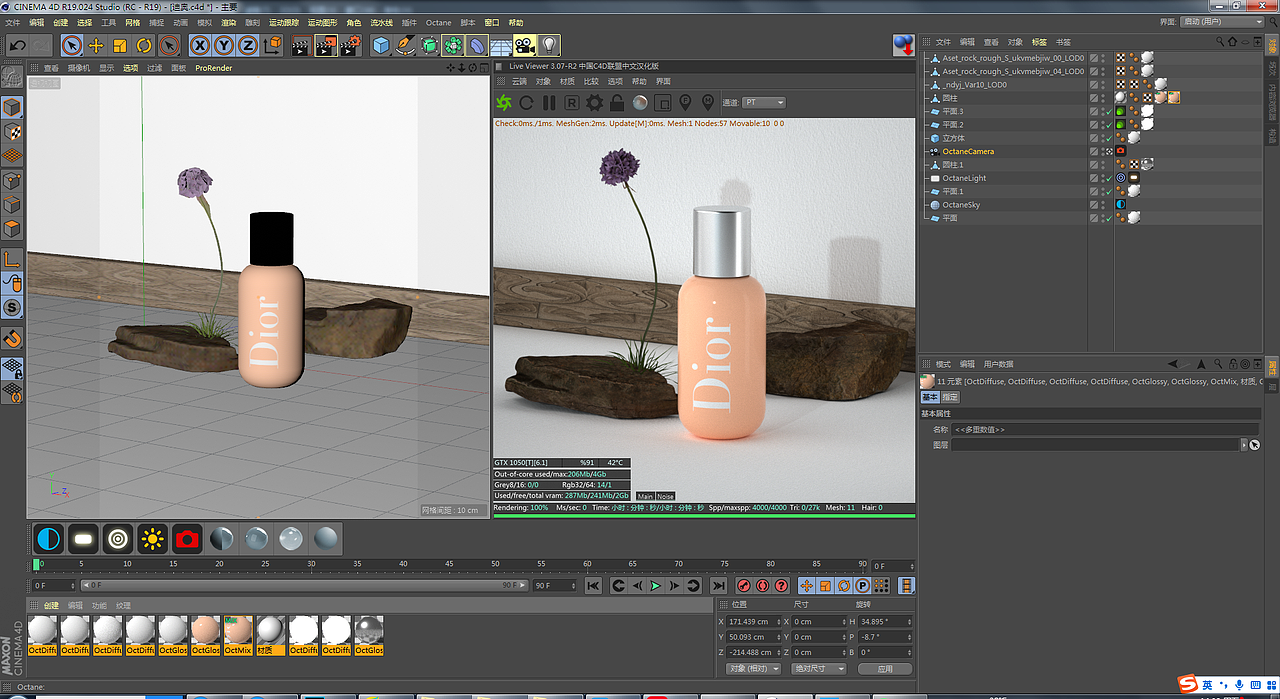Click Render View clapperboard icon
The image size is (1280, 699).
(x=301, y=45)
